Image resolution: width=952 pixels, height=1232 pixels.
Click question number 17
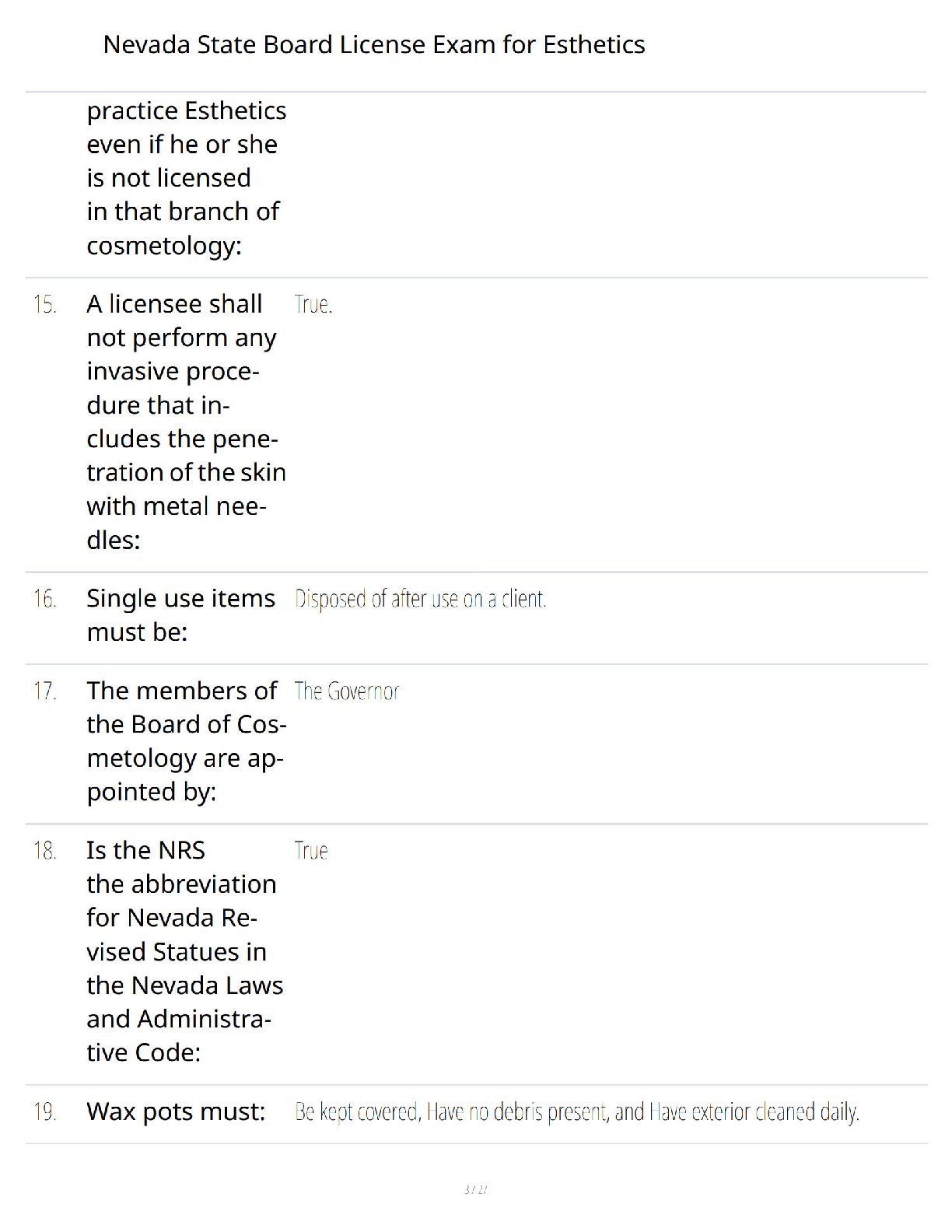45,691
